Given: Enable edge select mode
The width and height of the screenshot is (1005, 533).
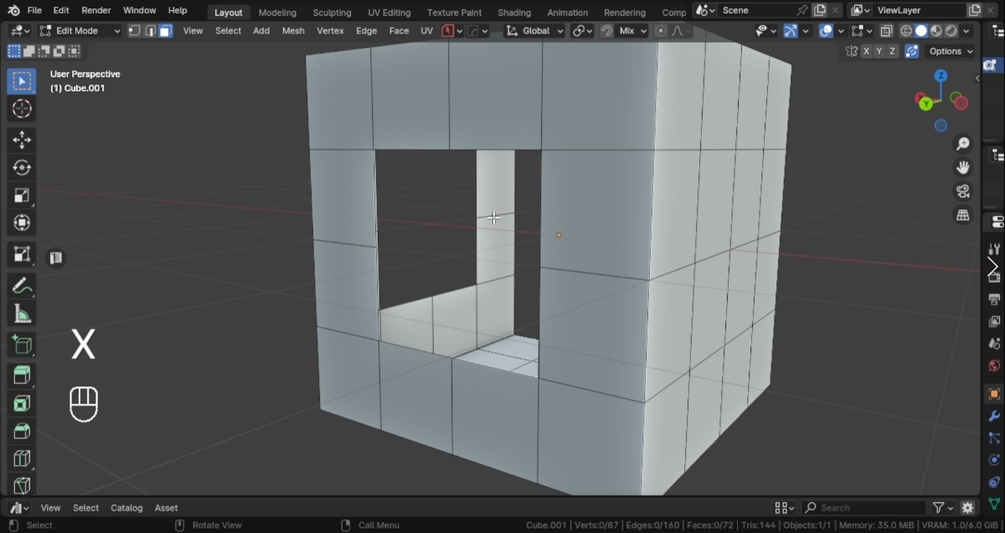Looking at the screenshot, I should pos(150,31).
